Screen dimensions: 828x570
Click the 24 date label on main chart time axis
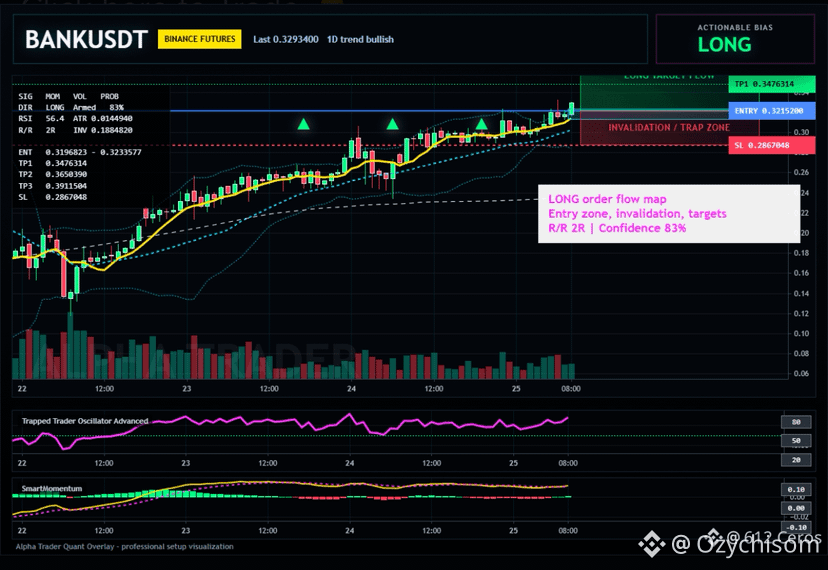point(351,389)
